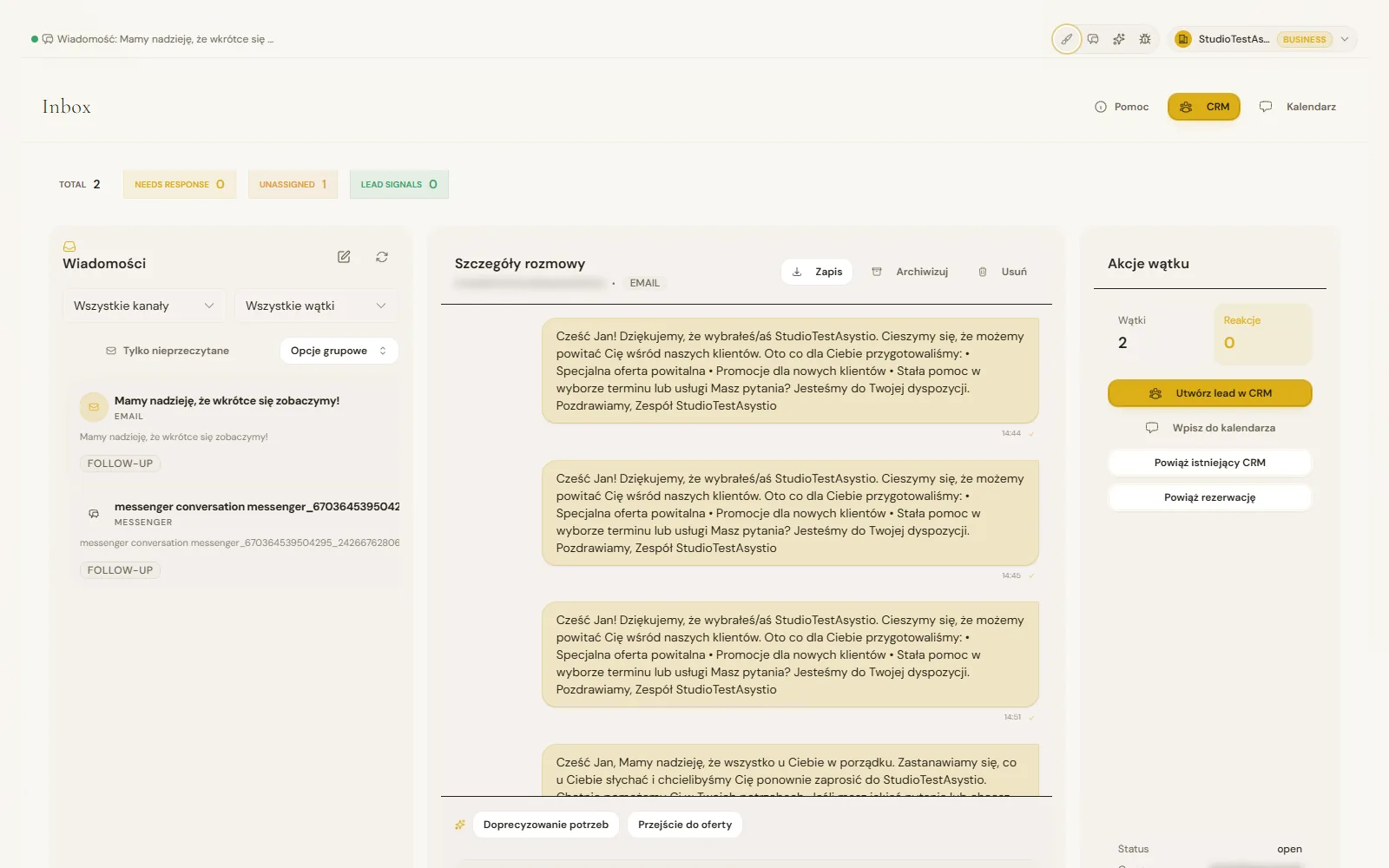Click Wpisz do kalendarza

point(1209,428)
